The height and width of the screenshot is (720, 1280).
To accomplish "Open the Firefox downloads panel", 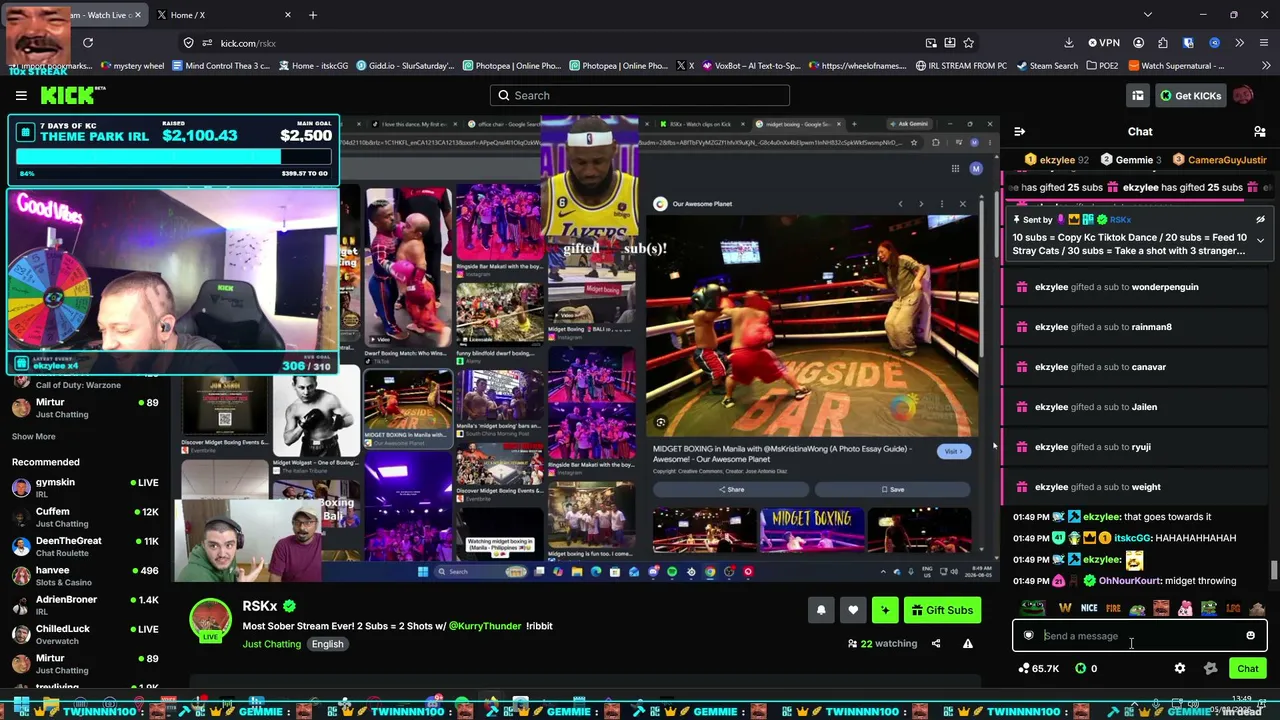I will [x=1069, y=43].
